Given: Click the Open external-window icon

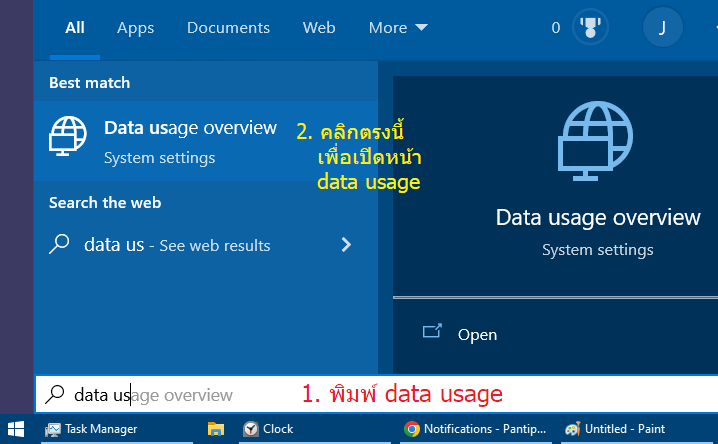Looking at the screenshot, I should [x=432, y=331].
